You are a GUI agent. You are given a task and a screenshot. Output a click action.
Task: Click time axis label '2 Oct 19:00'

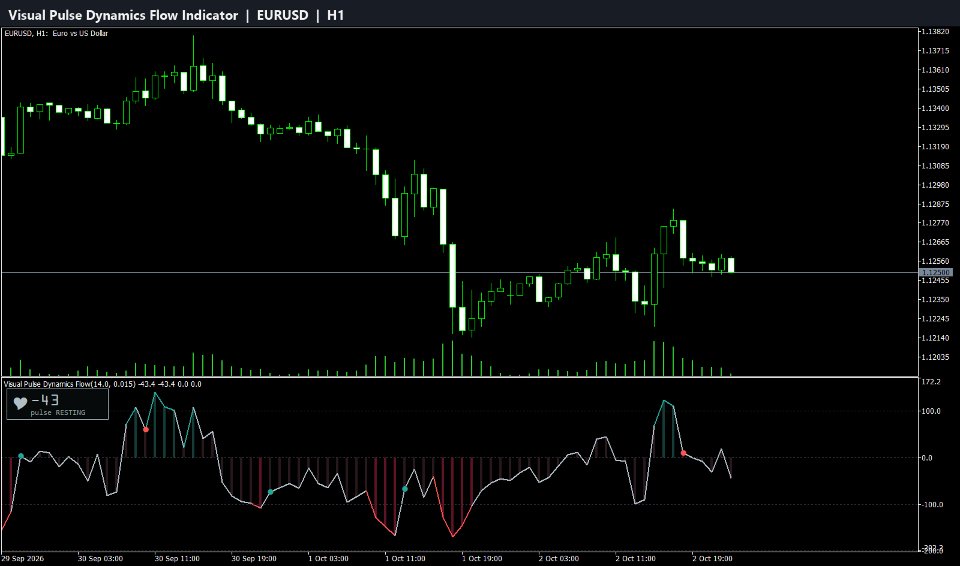pos(712,559)
